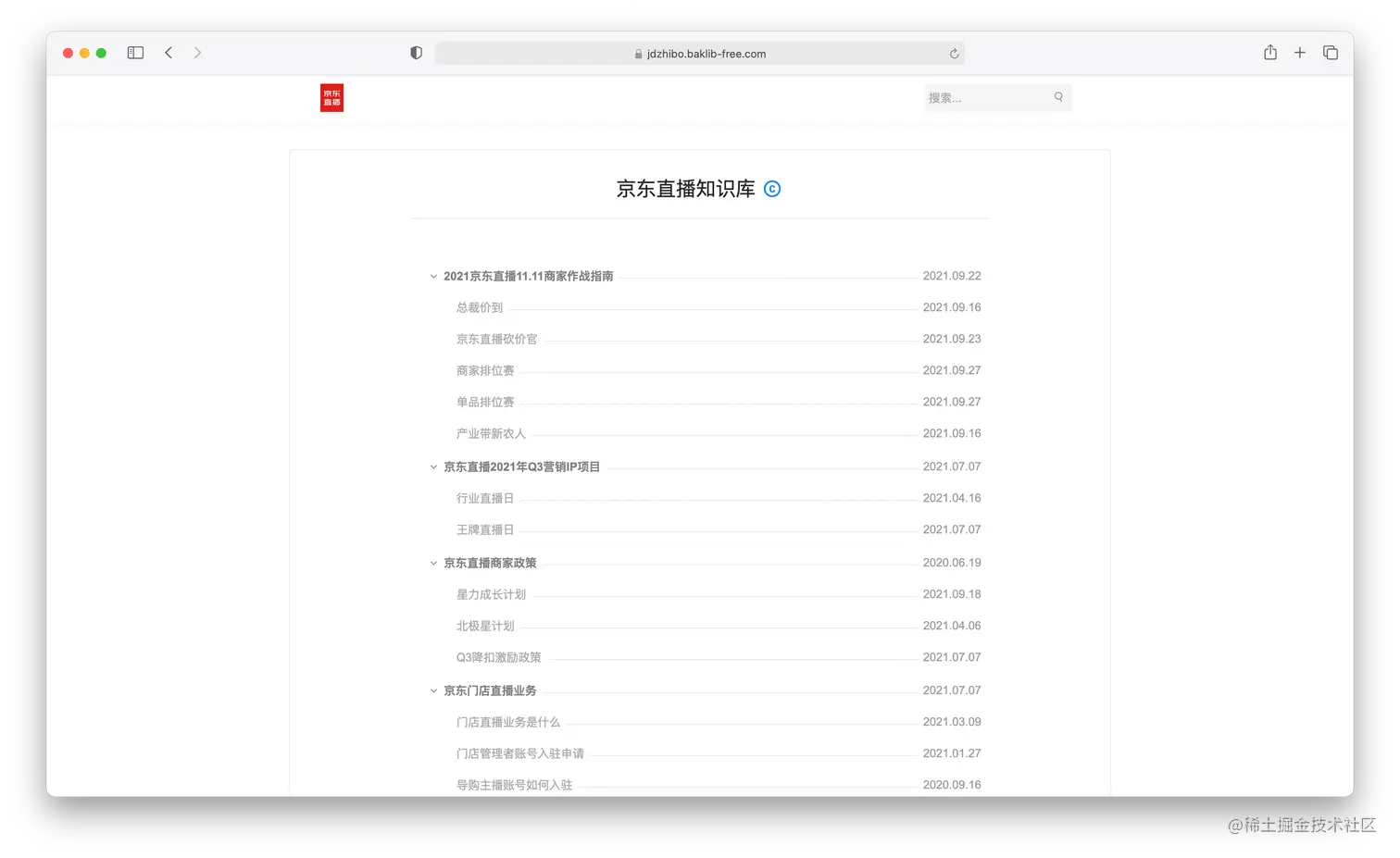1400x858 pixels.
Task: Collapse 京东直播2021年Q3营销IP项目 section
Action: click(x=433, y=466)
